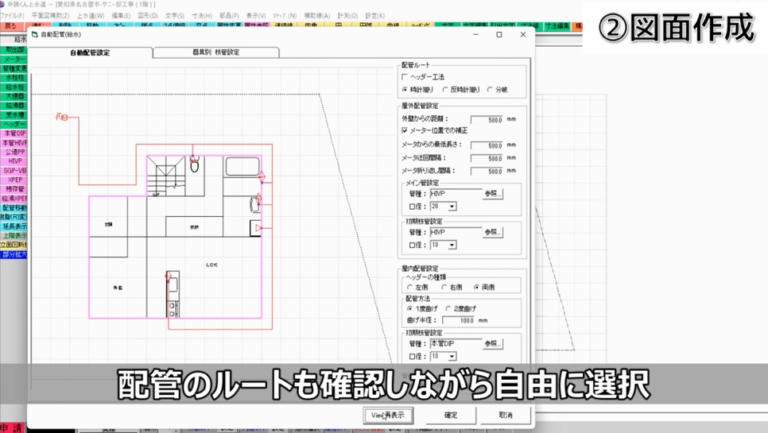Click the toilet fixture symbol in the floor plan
The height and width of the screenshot is (433, 768).
pos(195,163)
